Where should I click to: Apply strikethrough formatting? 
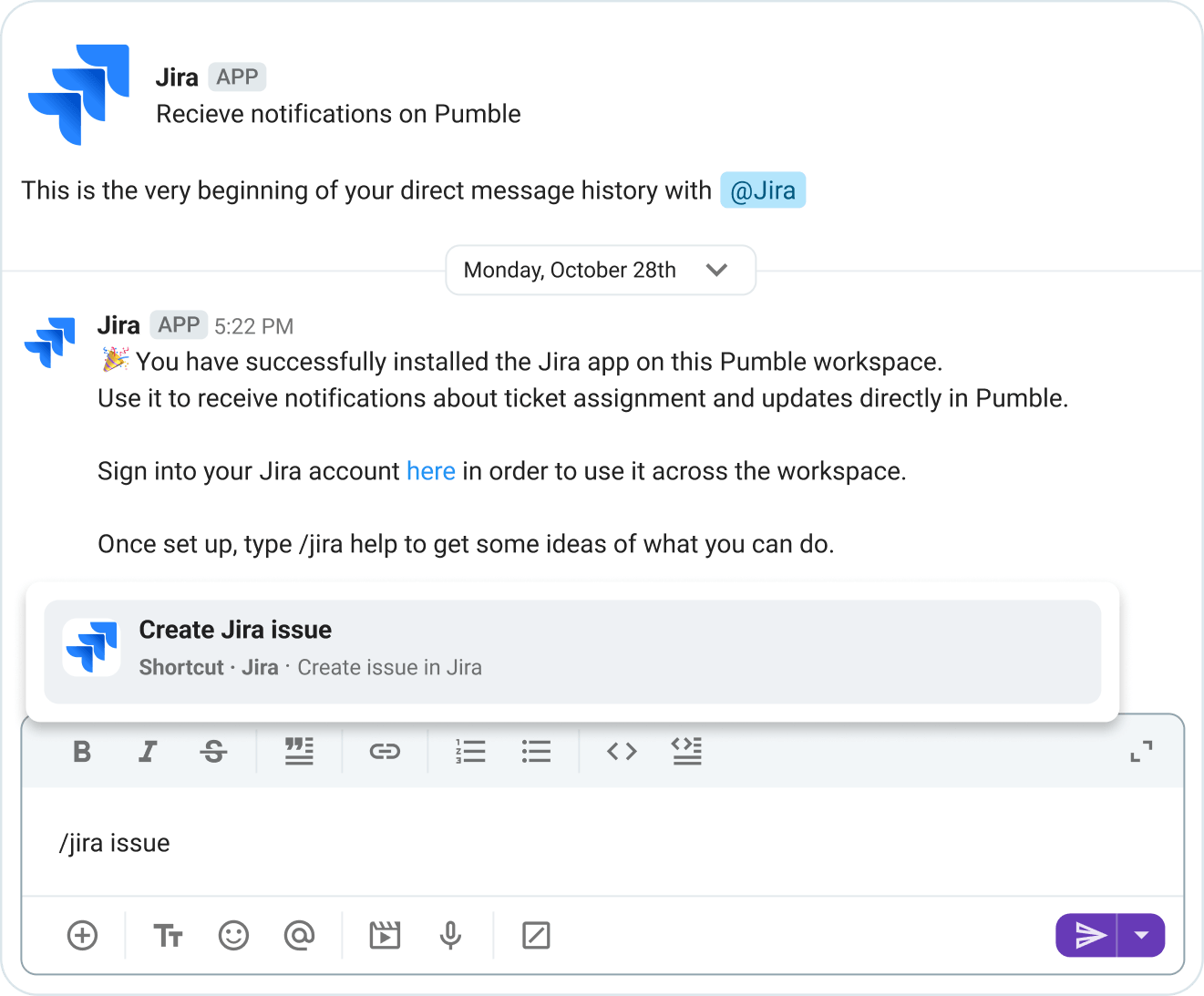point(213,752)
